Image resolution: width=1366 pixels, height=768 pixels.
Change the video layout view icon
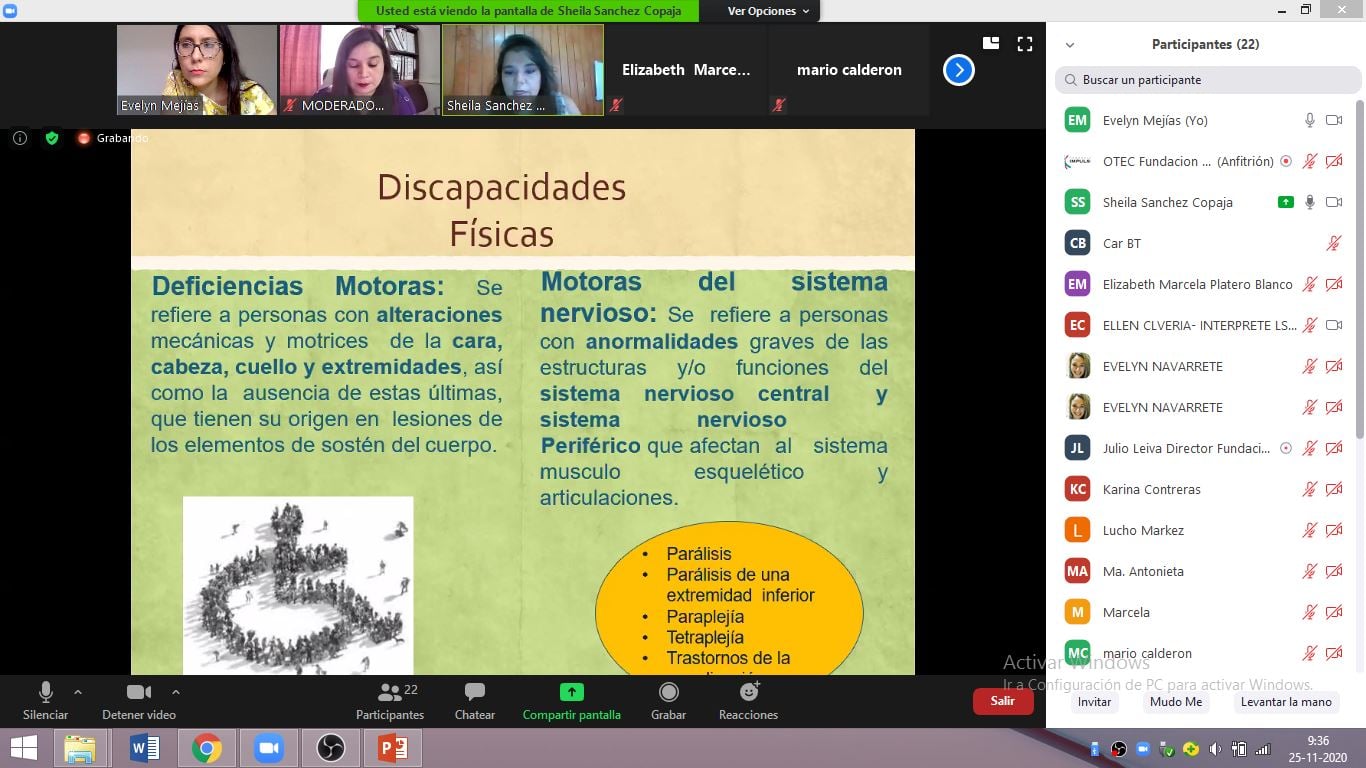[x=991, y=43]
